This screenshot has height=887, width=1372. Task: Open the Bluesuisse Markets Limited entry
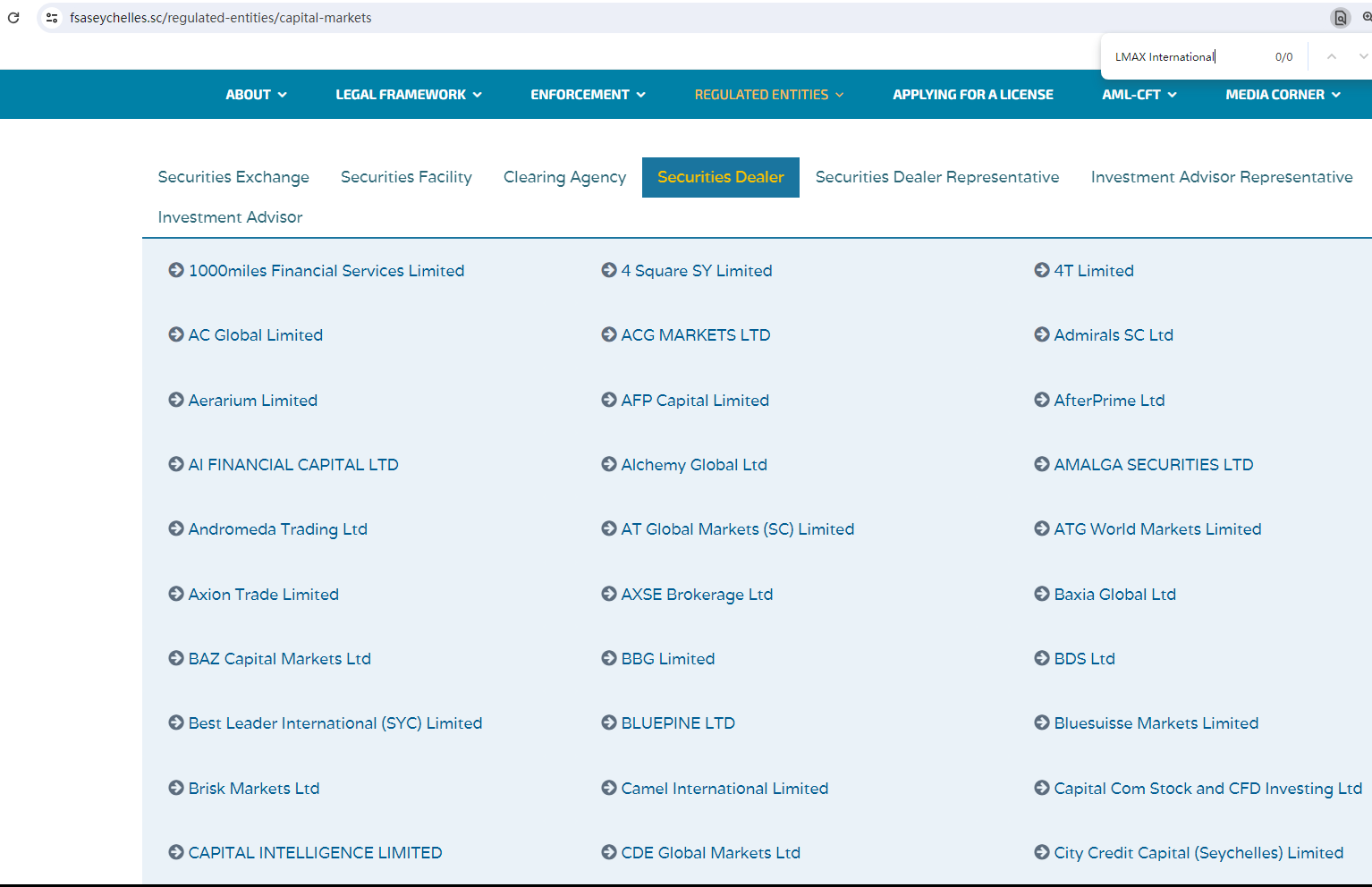click(1156, 723)
